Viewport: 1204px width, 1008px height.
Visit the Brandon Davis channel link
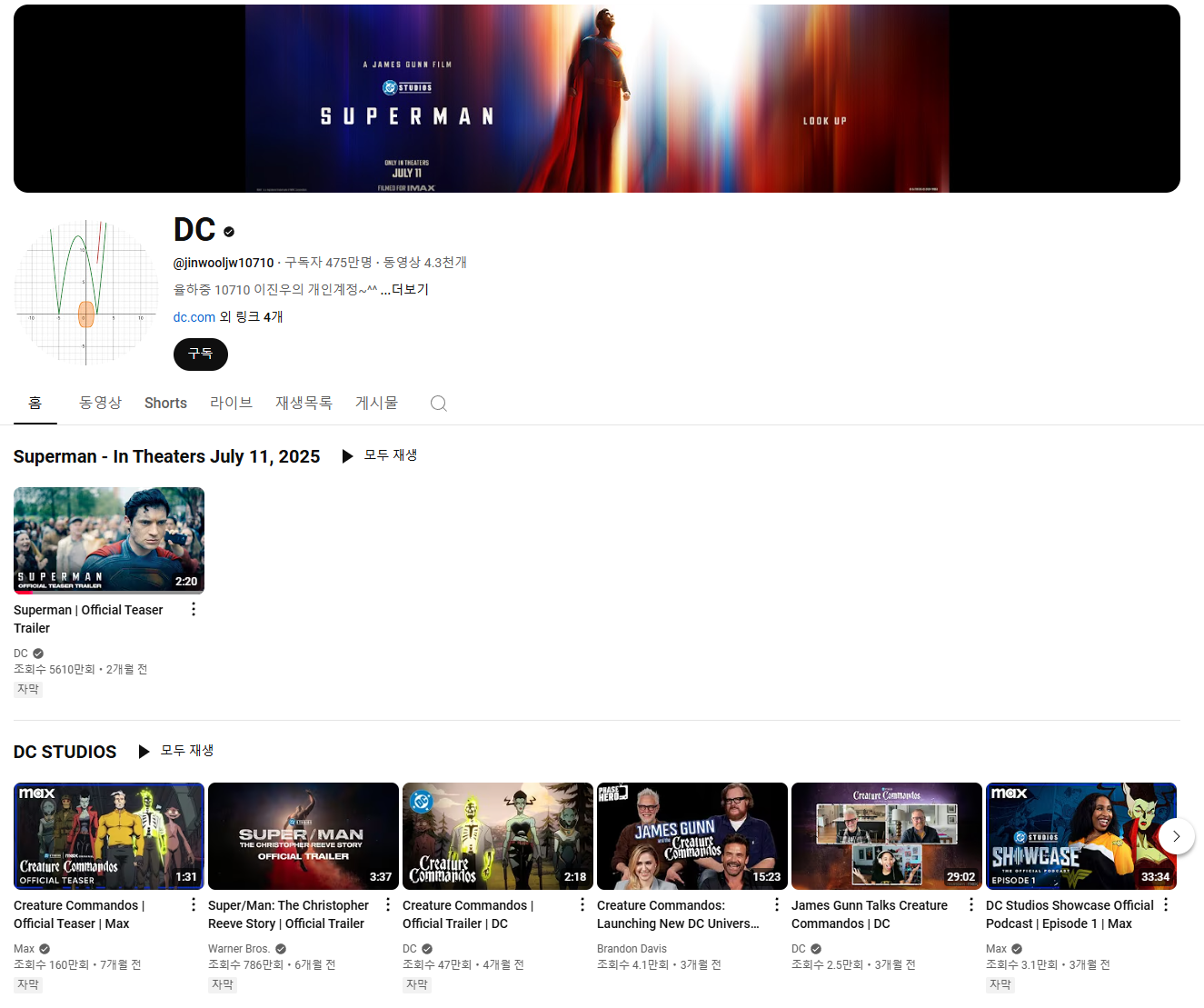pos(632,949)
